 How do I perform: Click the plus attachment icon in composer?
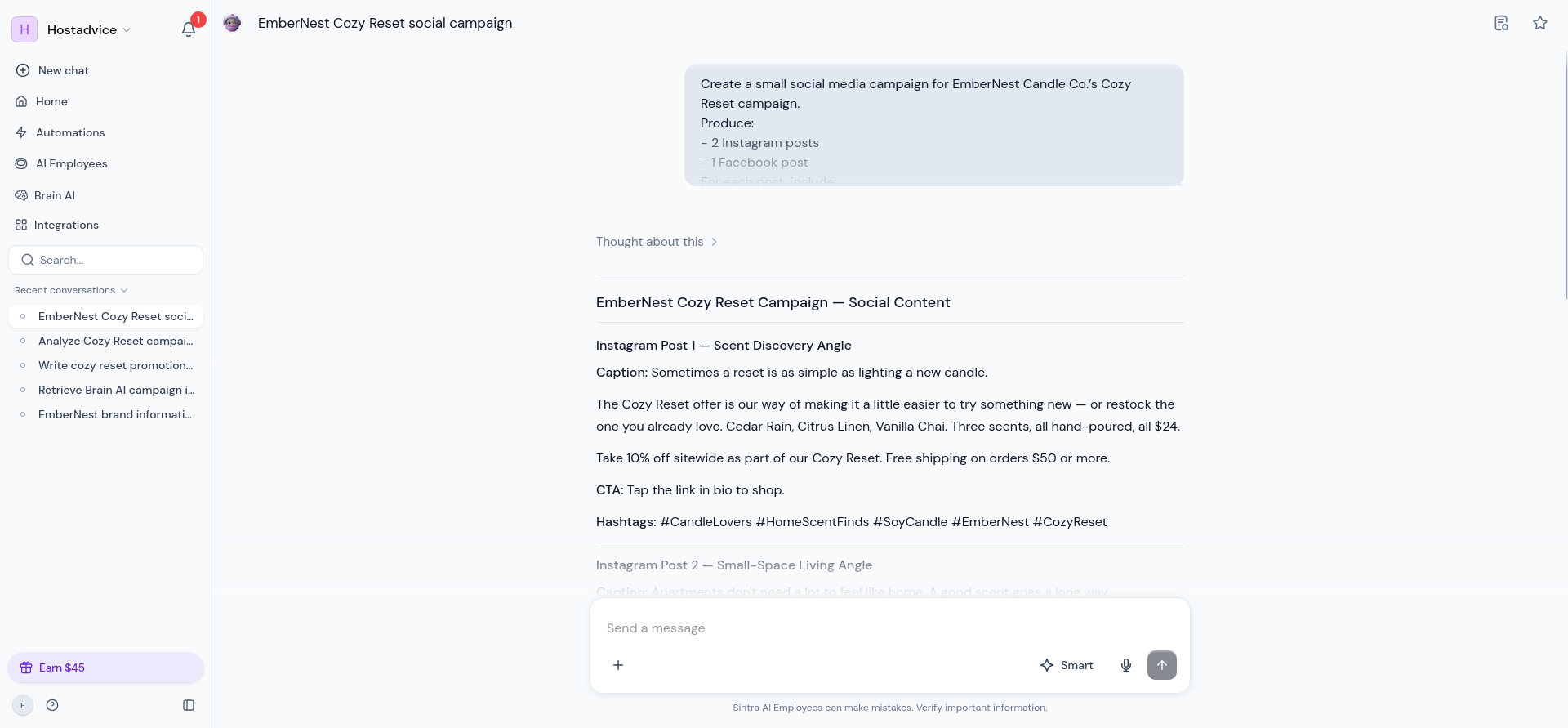tap(618, 665)
